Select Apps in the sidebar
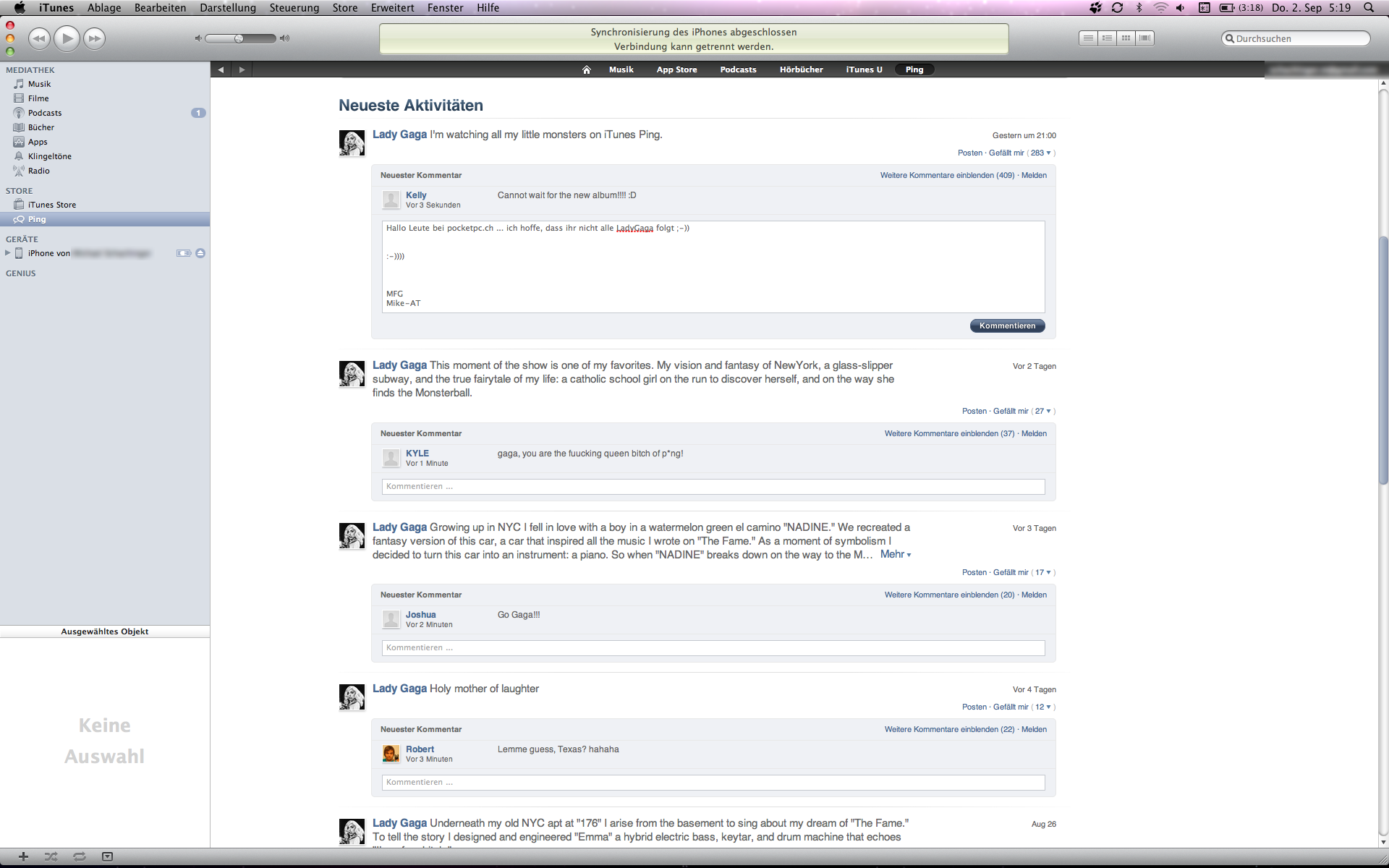1389x868 pixels. tap(105, 142)
